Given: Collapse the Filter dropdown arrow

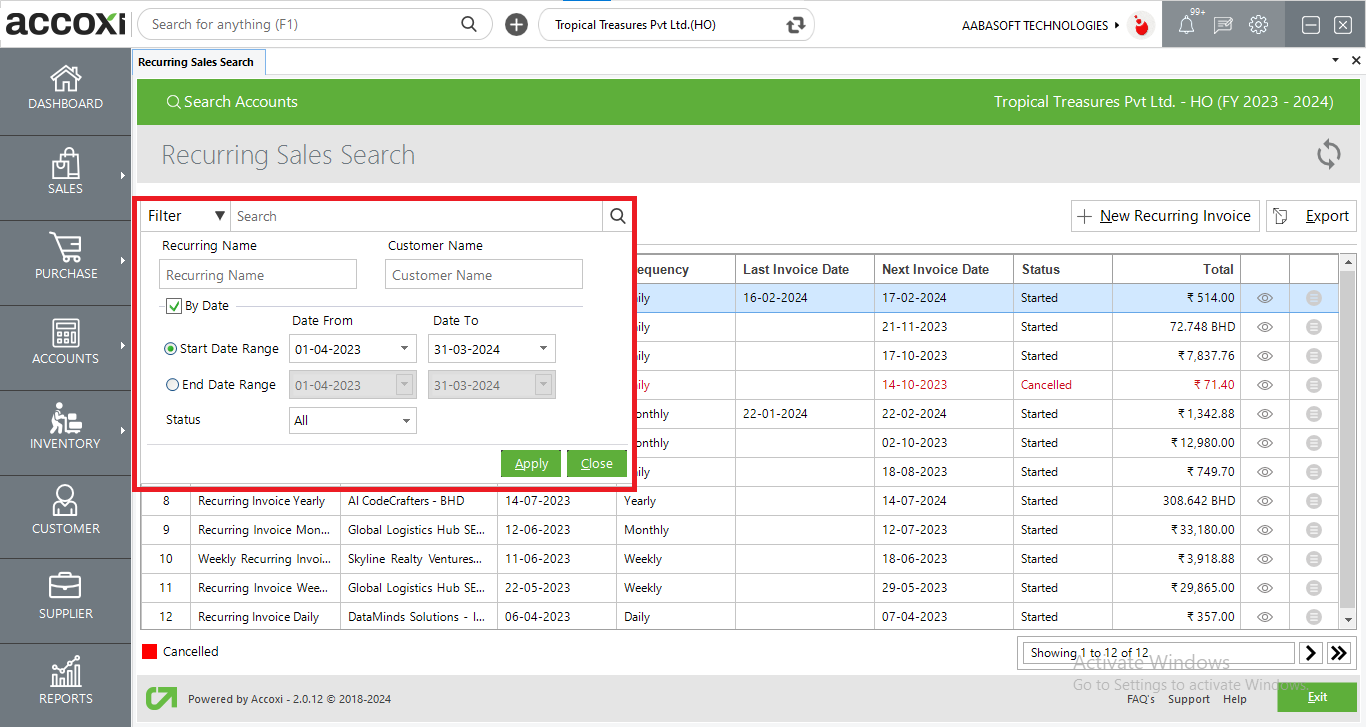Looking at the screenshot, I should point(219,216).
